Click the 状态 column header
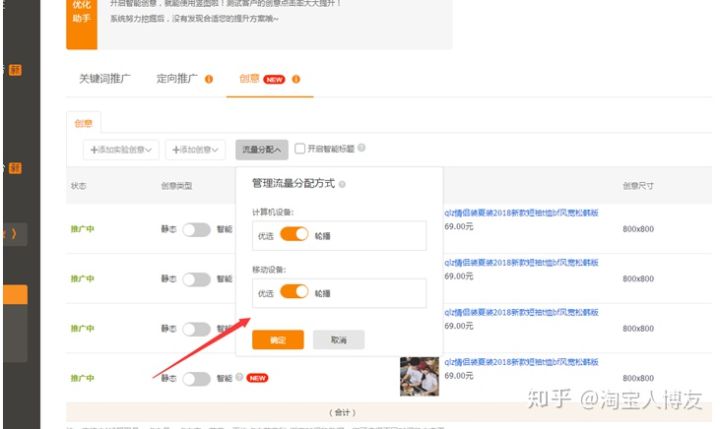The height and width of the screenshot is (429, 720). 79,186
